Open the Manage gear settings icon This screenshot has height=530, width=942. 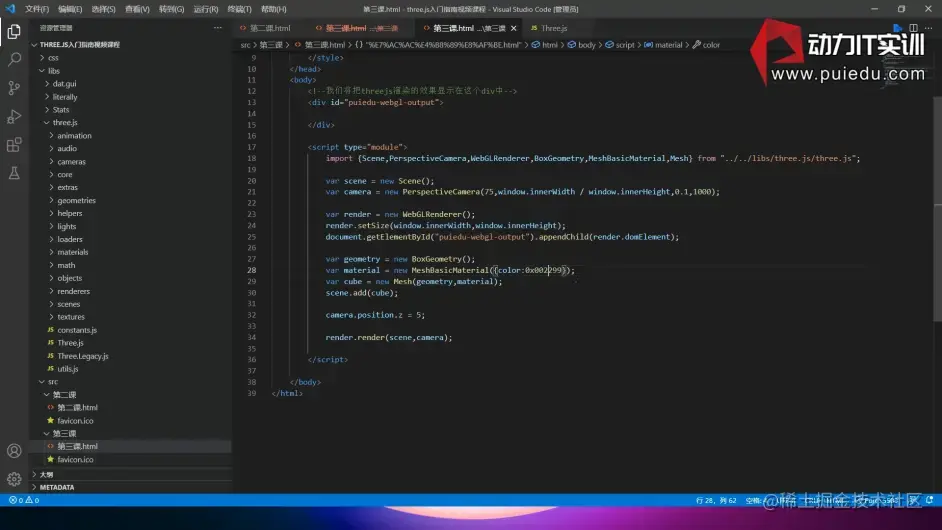14,479
